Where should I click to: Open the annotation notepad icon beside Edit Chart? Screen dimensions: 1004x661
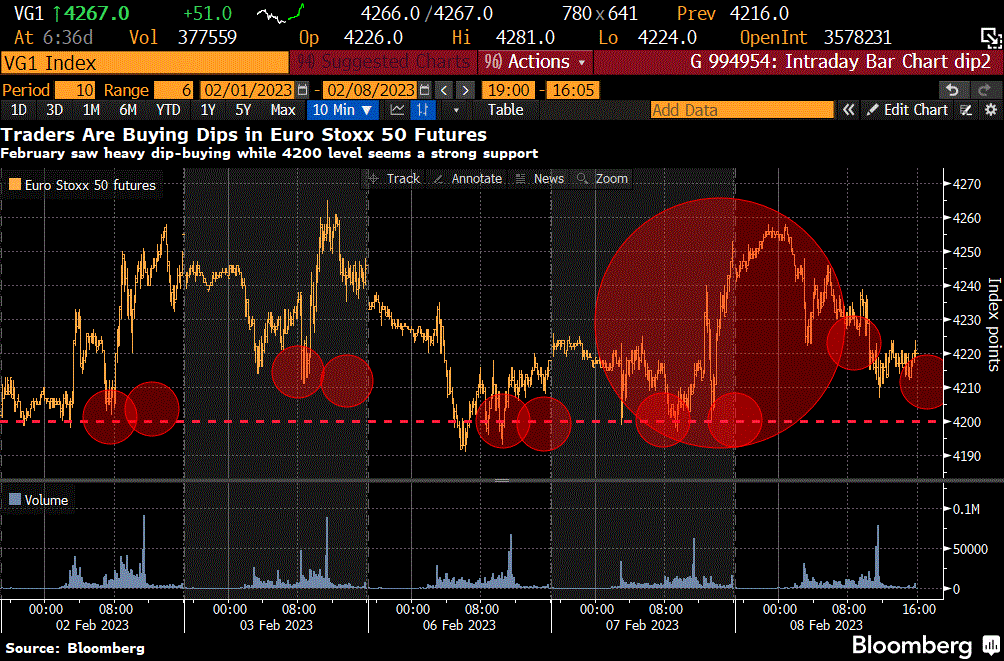(966, 110)
